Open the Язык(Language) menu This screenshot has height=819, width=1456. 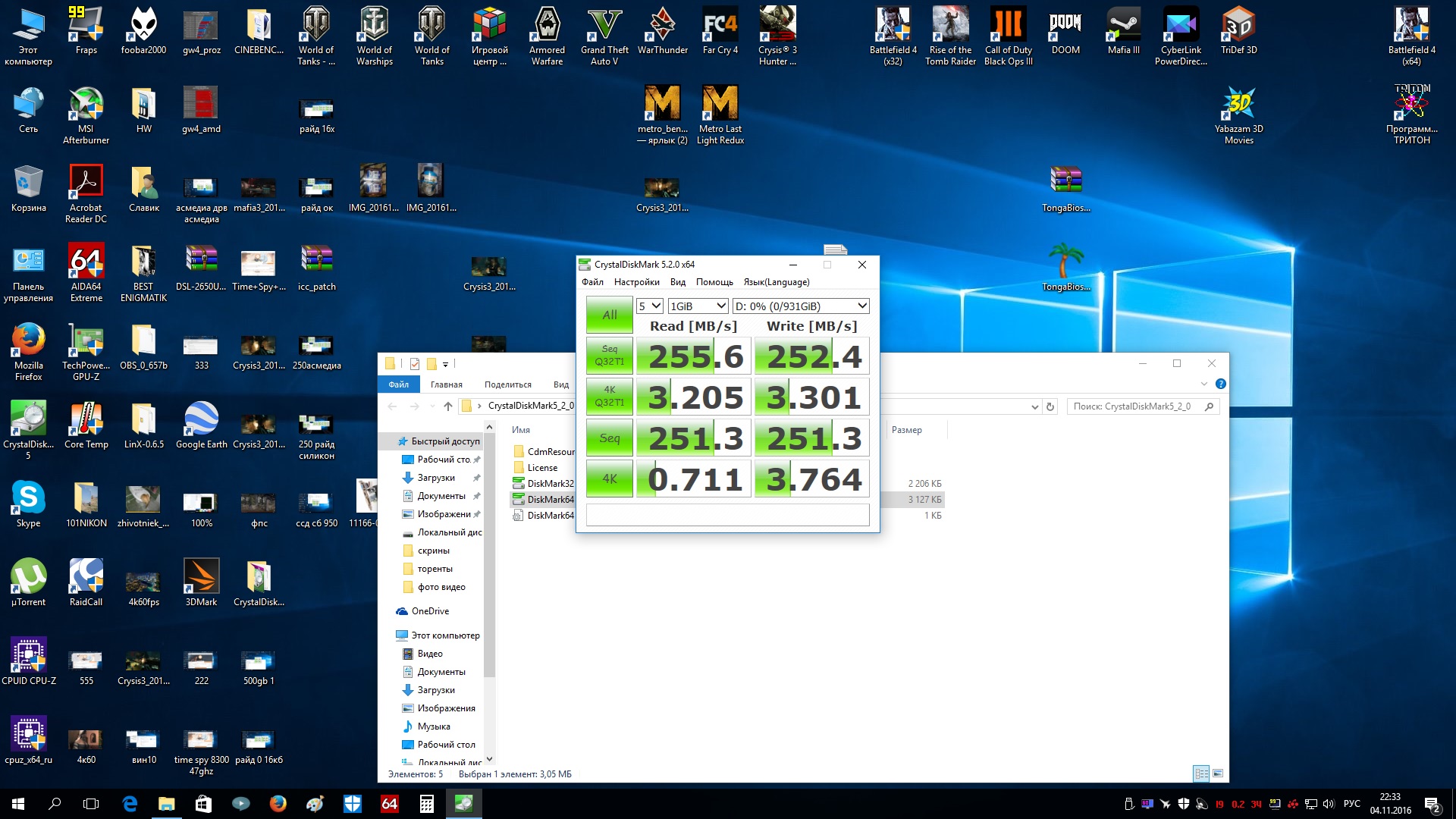click(x=776, y=282)
